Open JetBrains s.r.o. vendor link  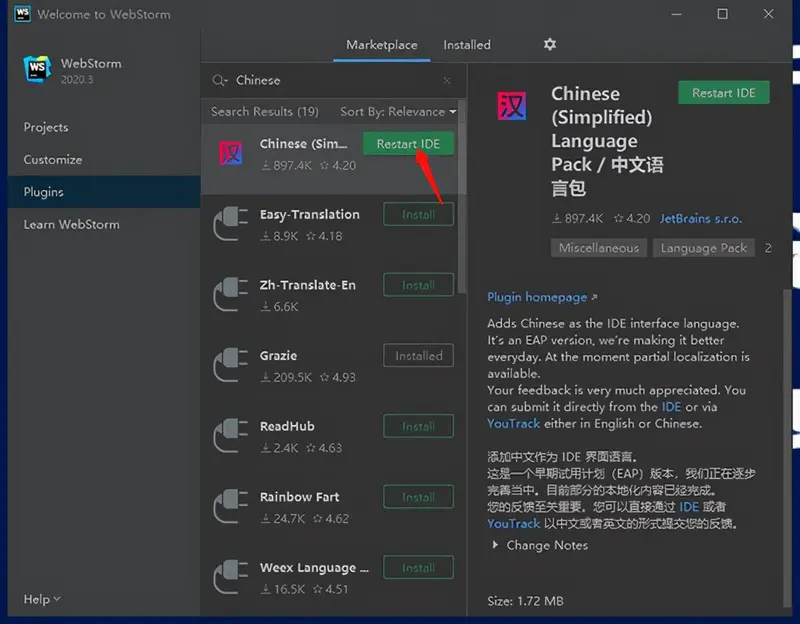coord(701,219)
